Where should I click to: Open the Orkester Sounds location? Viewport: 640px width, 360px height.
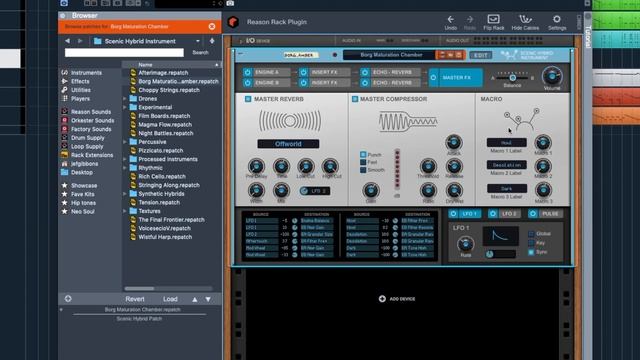point(92,120)
